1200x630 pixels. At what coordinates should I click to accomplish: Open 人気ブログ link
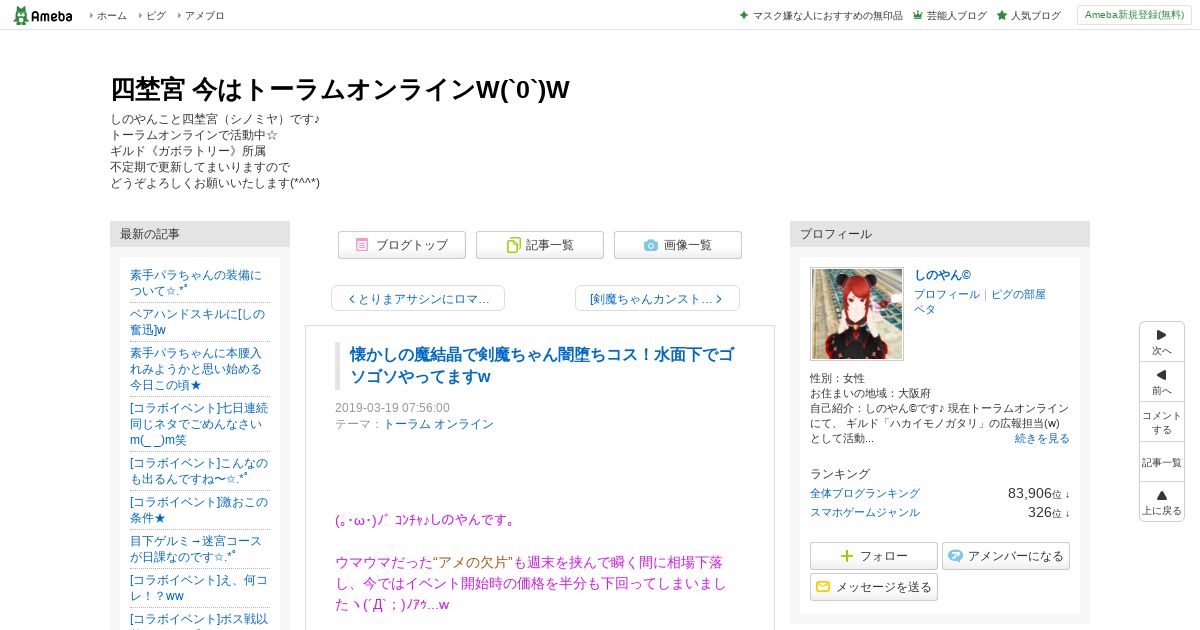pyautogui.click(x=1028, y=16)
